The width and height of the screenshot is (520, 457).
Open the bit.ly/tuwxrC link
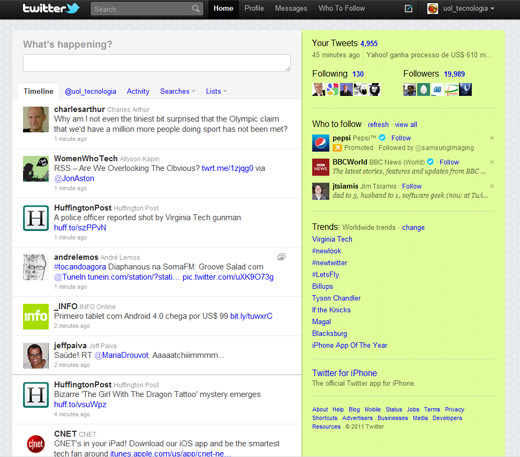pos(251,316)
